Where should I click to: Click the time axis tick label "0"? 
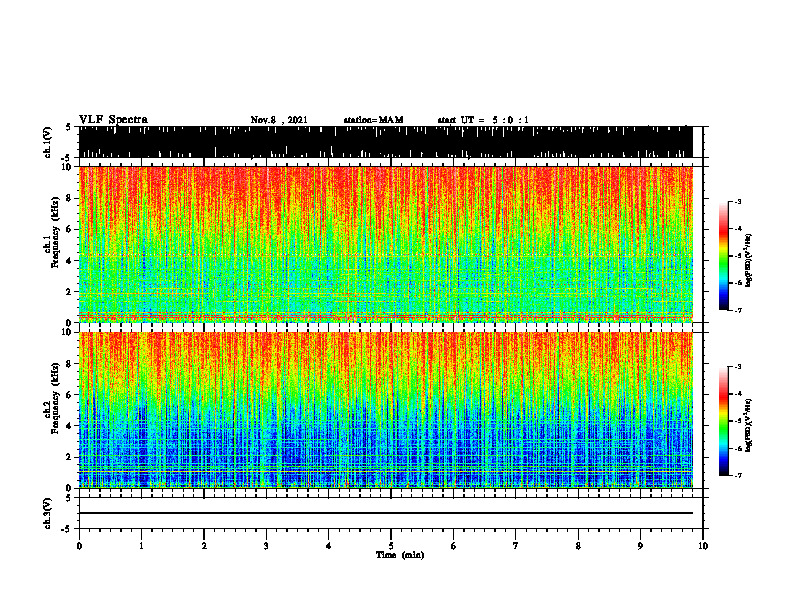79,546
